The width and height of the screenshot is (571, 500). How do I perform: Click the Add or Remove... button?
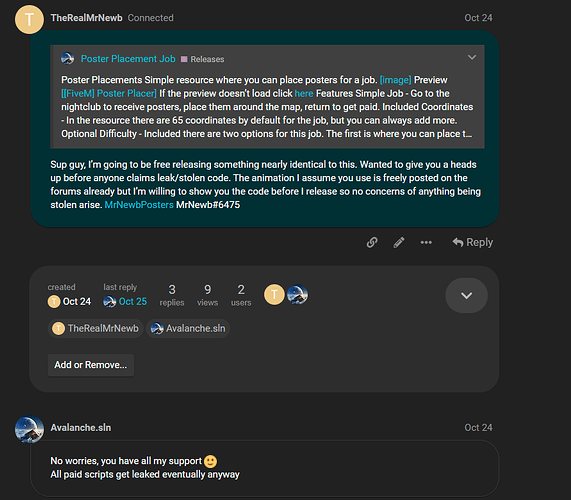point(91,365)
